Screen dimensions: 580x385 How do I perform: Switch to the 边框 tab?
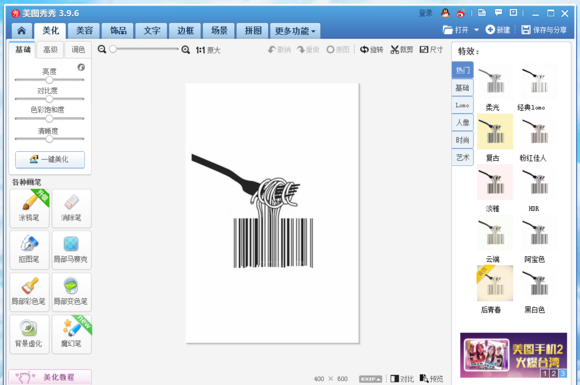(x=185, y=31)
